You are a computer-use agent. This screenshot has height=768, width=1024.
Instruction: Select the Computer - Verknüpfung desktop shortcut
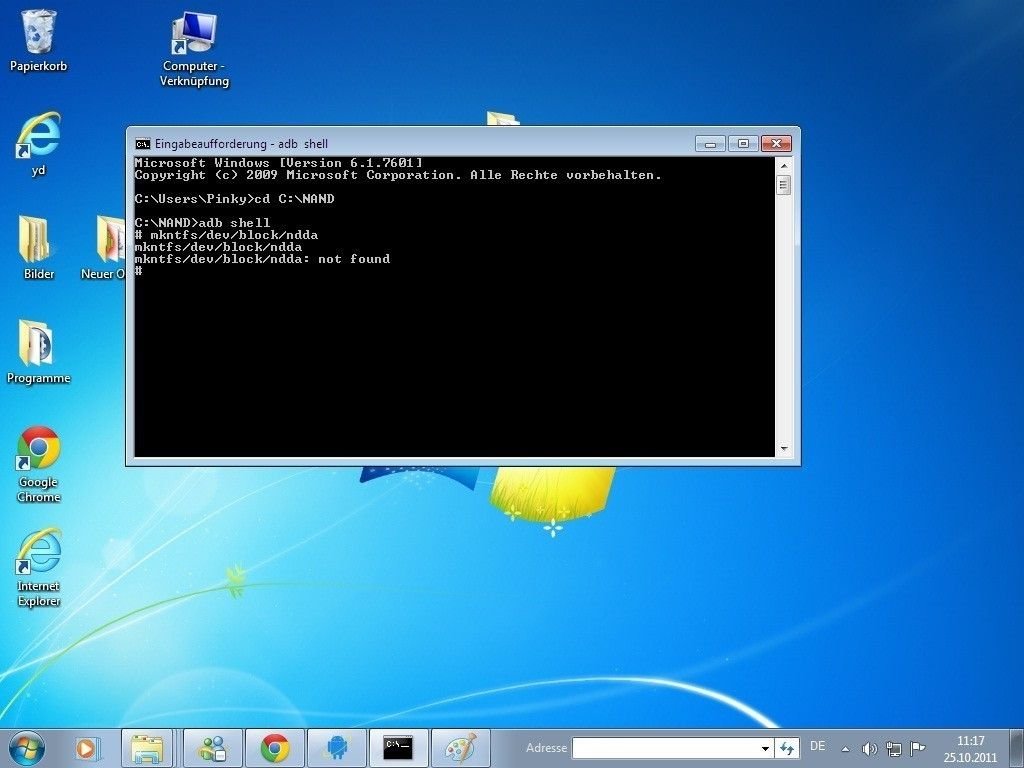tap(195, 50)
